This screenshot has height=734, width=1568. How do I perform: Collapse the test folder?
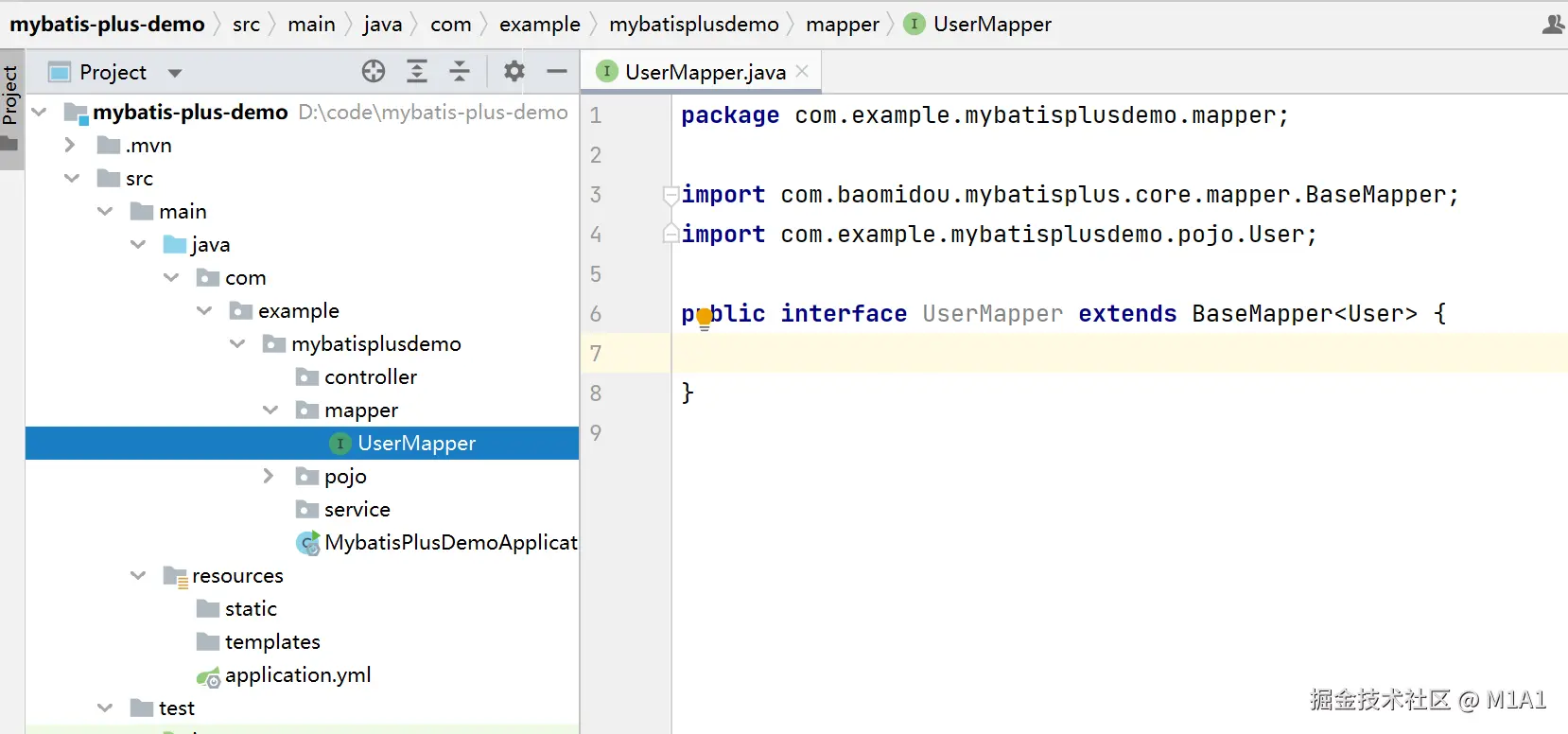105,708
